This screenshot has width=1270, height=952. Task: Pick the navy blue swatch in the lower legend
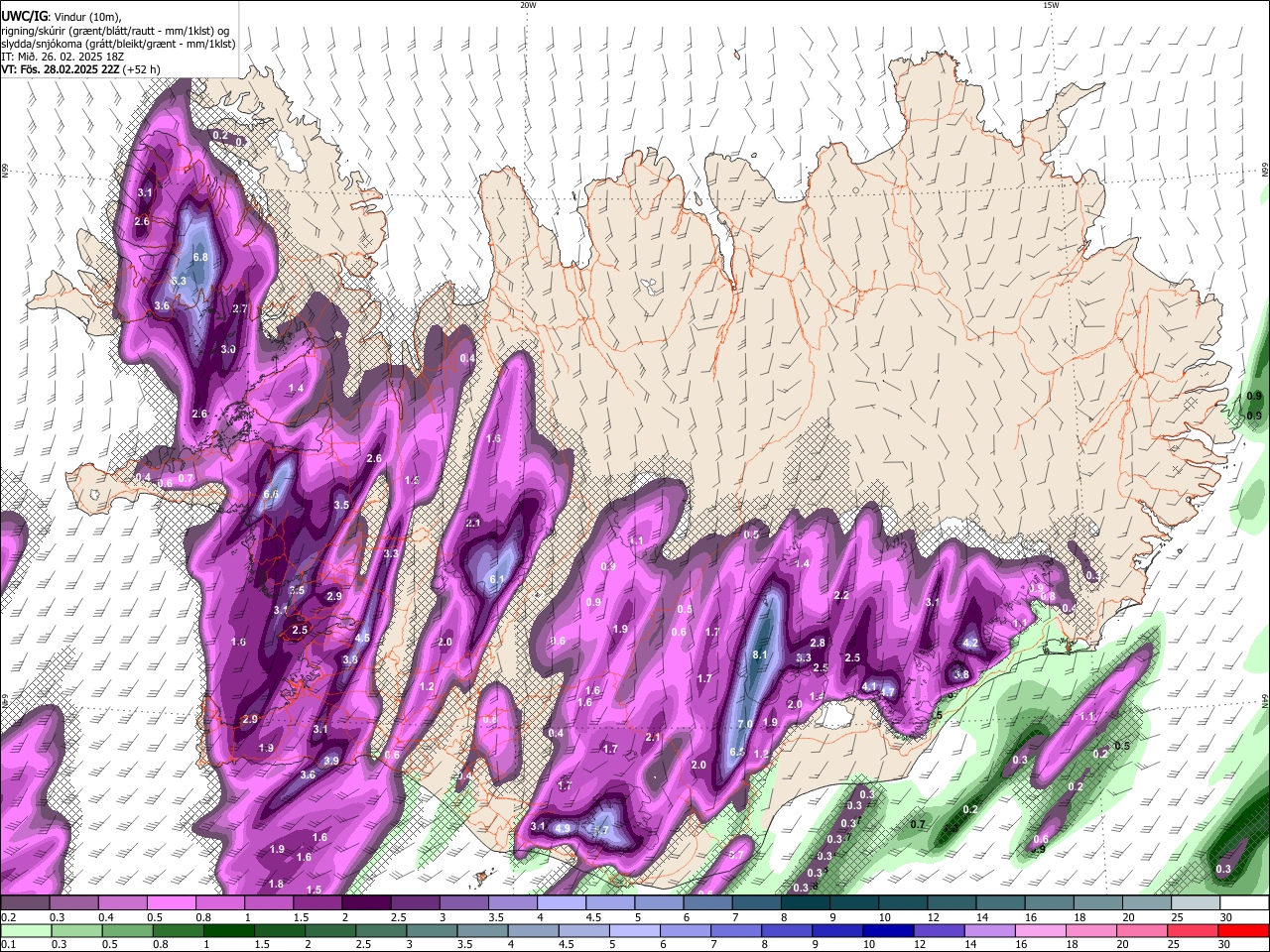click(x=887, y=930)
